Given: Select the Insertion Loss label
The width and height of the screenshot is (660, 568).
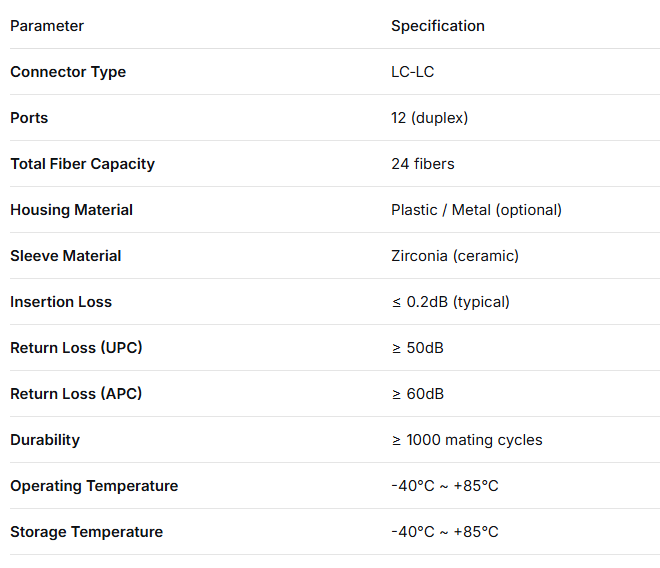Looking at the screenshot, I should pos(61,302).
